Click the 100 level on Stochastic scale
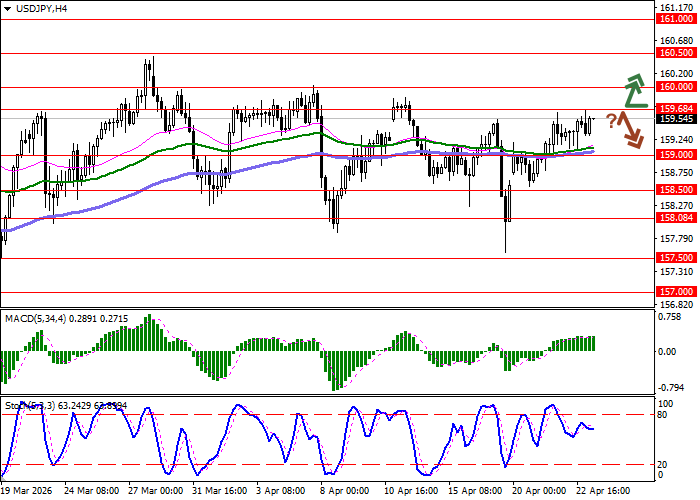700x500 pixels. [666, 404]
